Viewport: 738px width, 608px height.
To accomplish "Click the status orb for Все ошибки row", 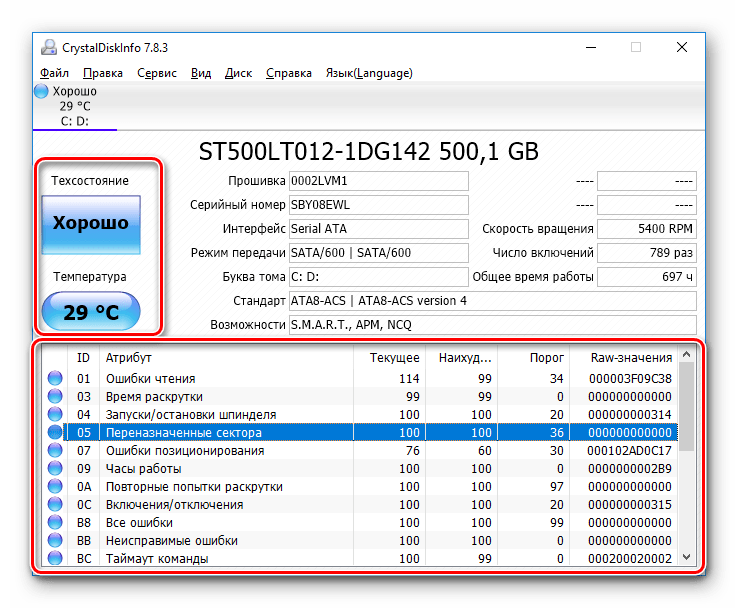I will coord(55,522).
